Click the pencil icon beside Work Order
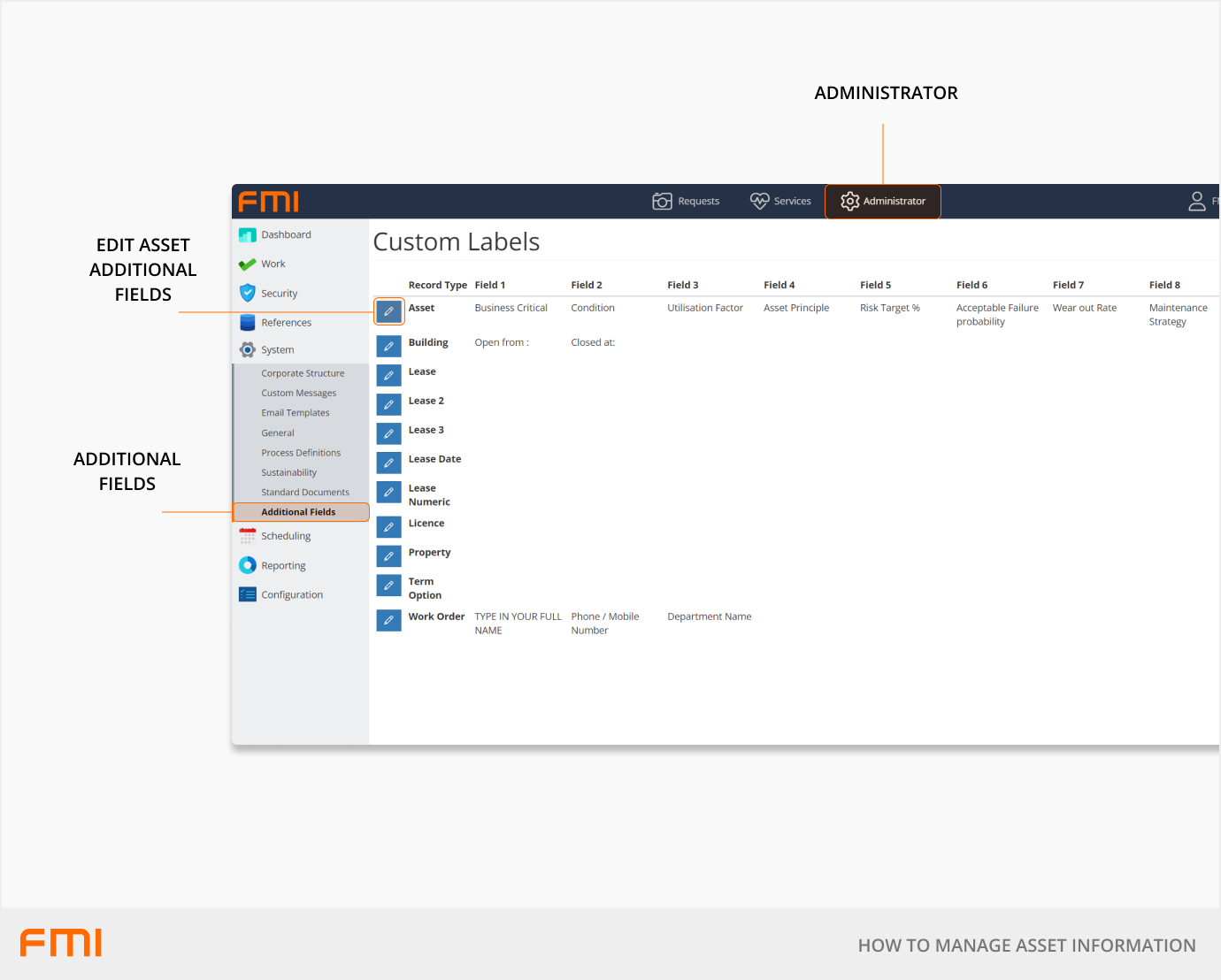Screen dimensions: 1221x980 pos(388,620)
